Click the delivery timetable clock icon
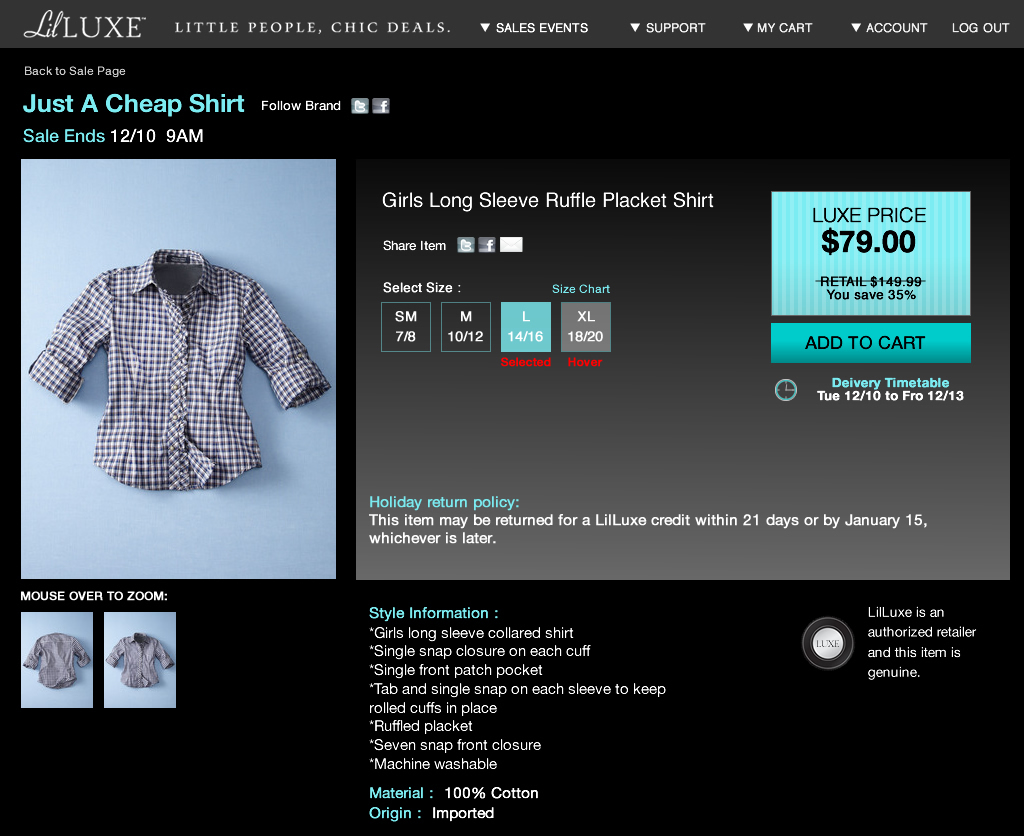Screen dimensions: 1024x836 tap(786, 390)
